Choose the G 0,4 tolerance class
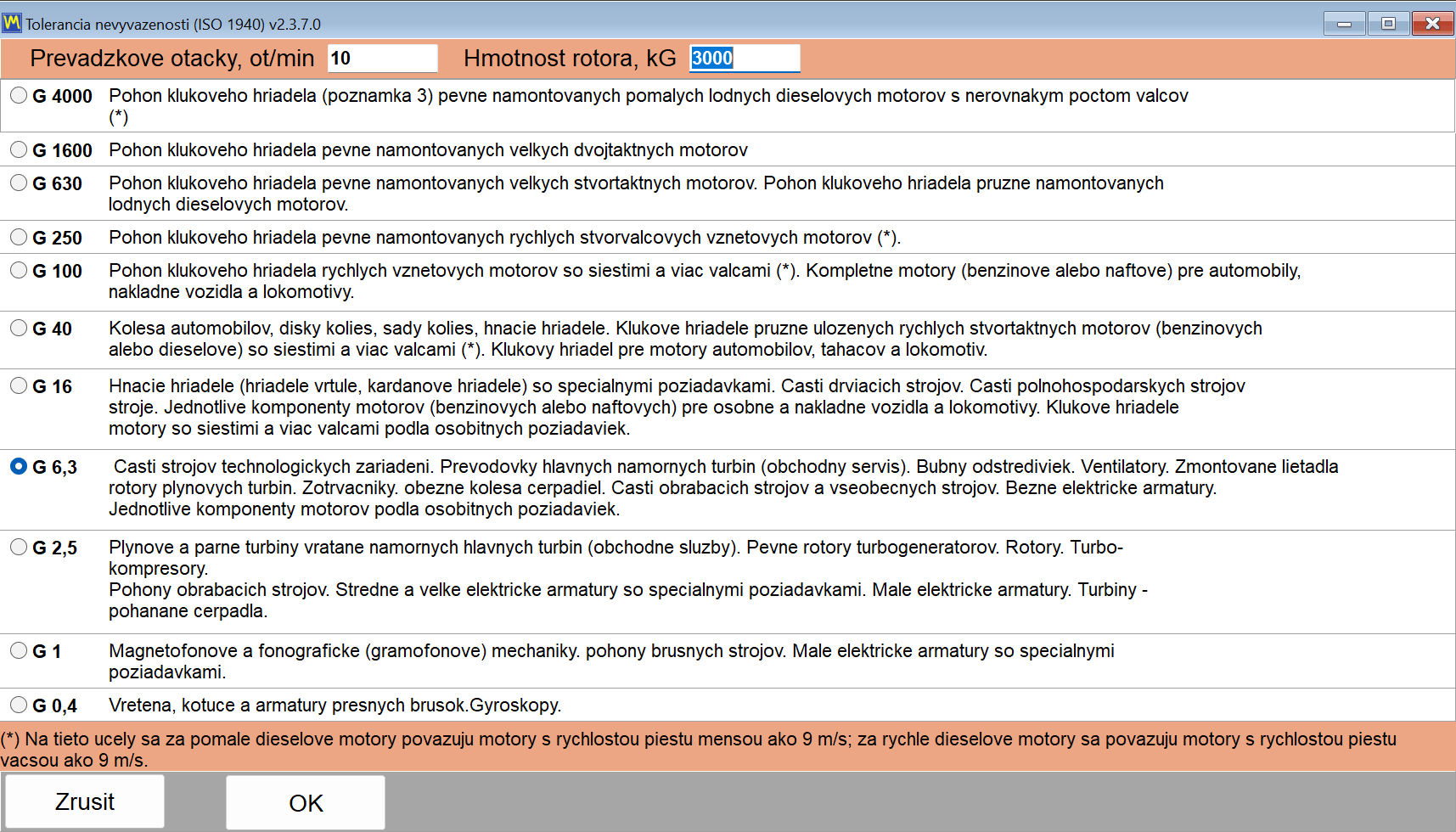The image size is (1456, 832). tap(19, 706)
